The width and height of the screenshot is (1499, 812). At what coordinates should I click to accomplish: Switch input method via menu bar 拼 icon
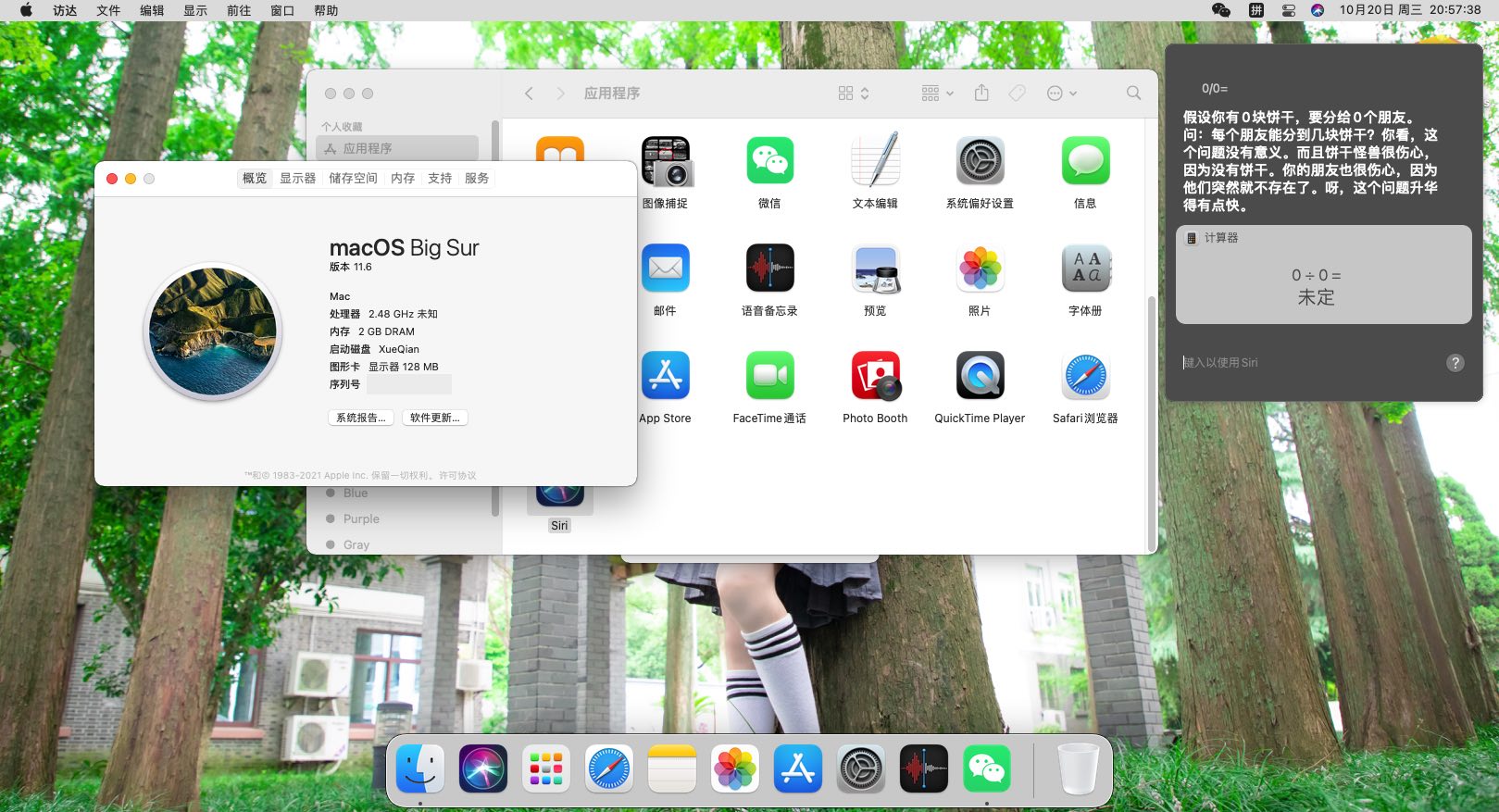coord(1255,10)
